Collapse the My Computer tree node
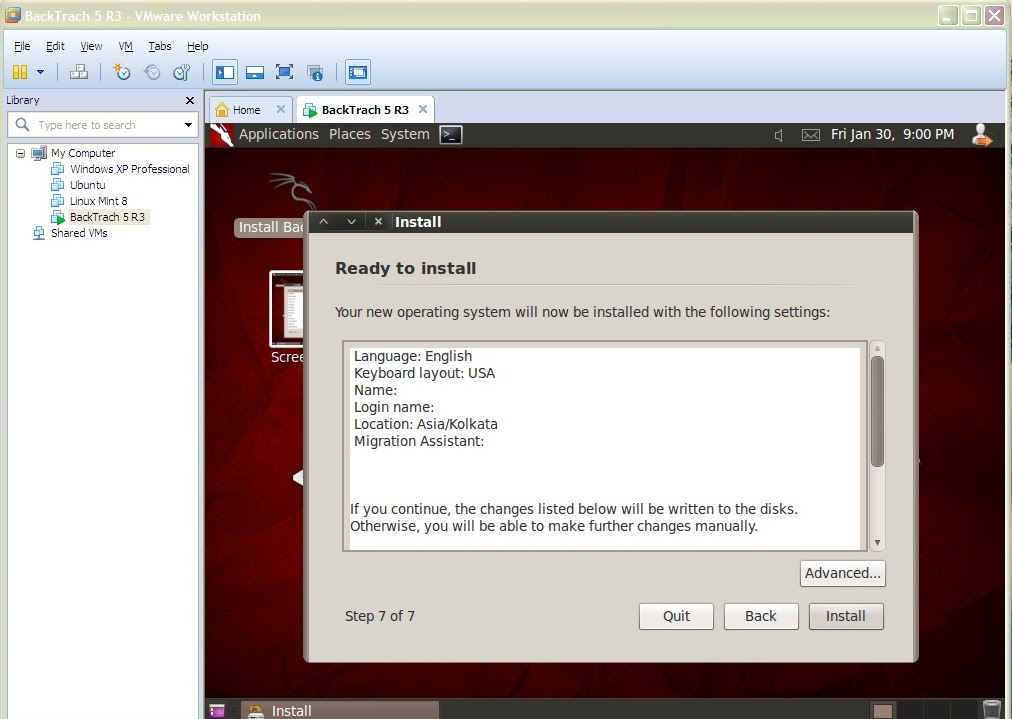Image resolution: width=1012 pixels, height=719 pixels. click(21, 153)
